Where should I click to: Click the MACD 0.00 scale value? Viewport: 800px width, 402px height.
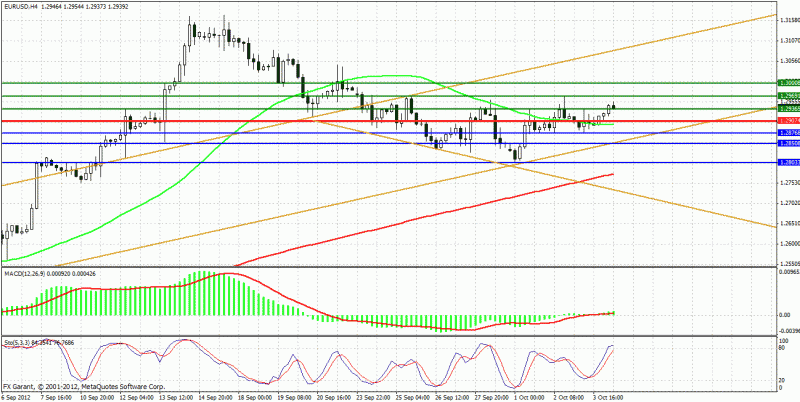click(x=785, y=315)
